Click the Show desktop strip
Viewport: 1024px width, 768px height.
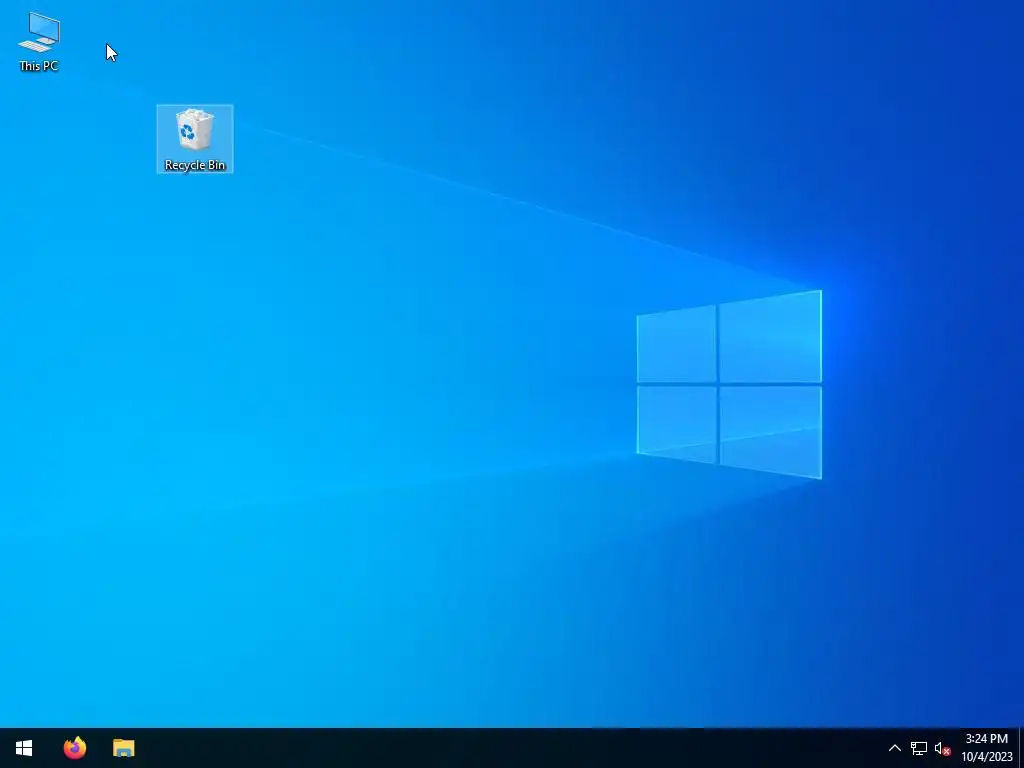click(x=1021, y=748)
